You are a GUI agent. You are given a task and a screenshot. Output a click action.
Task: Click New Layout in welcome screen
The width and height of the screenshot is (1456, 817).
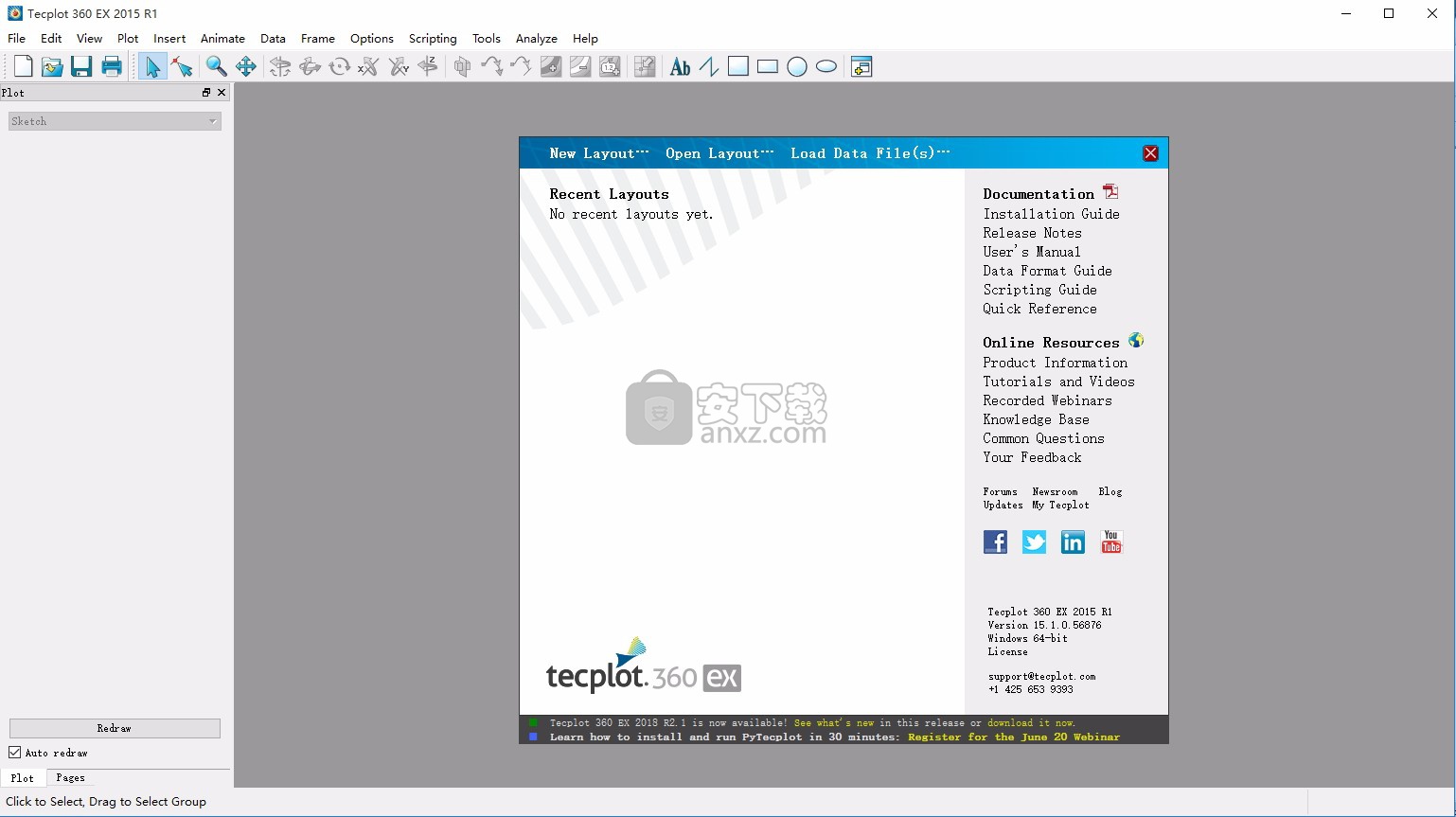[599, 153]
